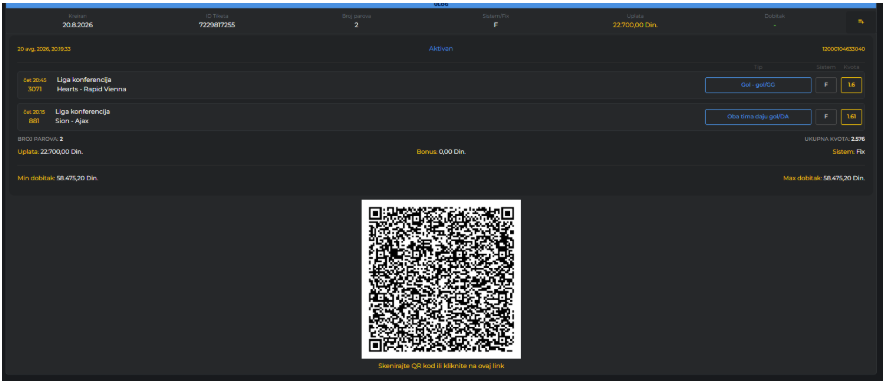Click the 'BROJ PAROVA: 2' text
883x388 pixels.
(40, 139)
